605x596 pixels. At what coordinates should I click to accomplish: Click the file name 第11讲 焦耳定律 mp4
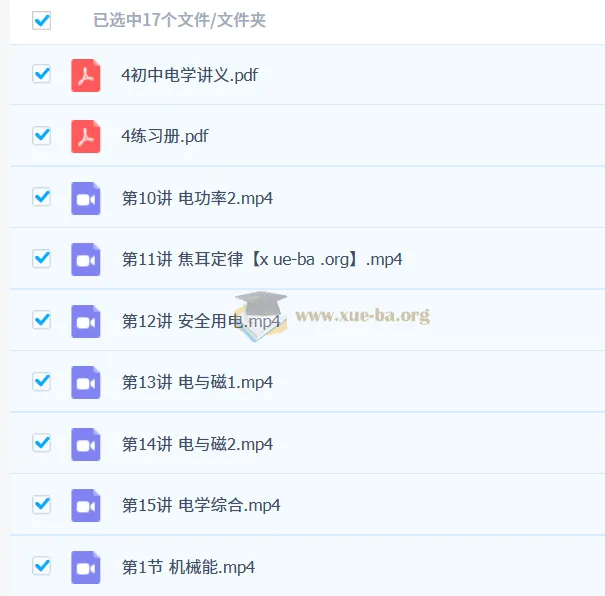[262, 259]
